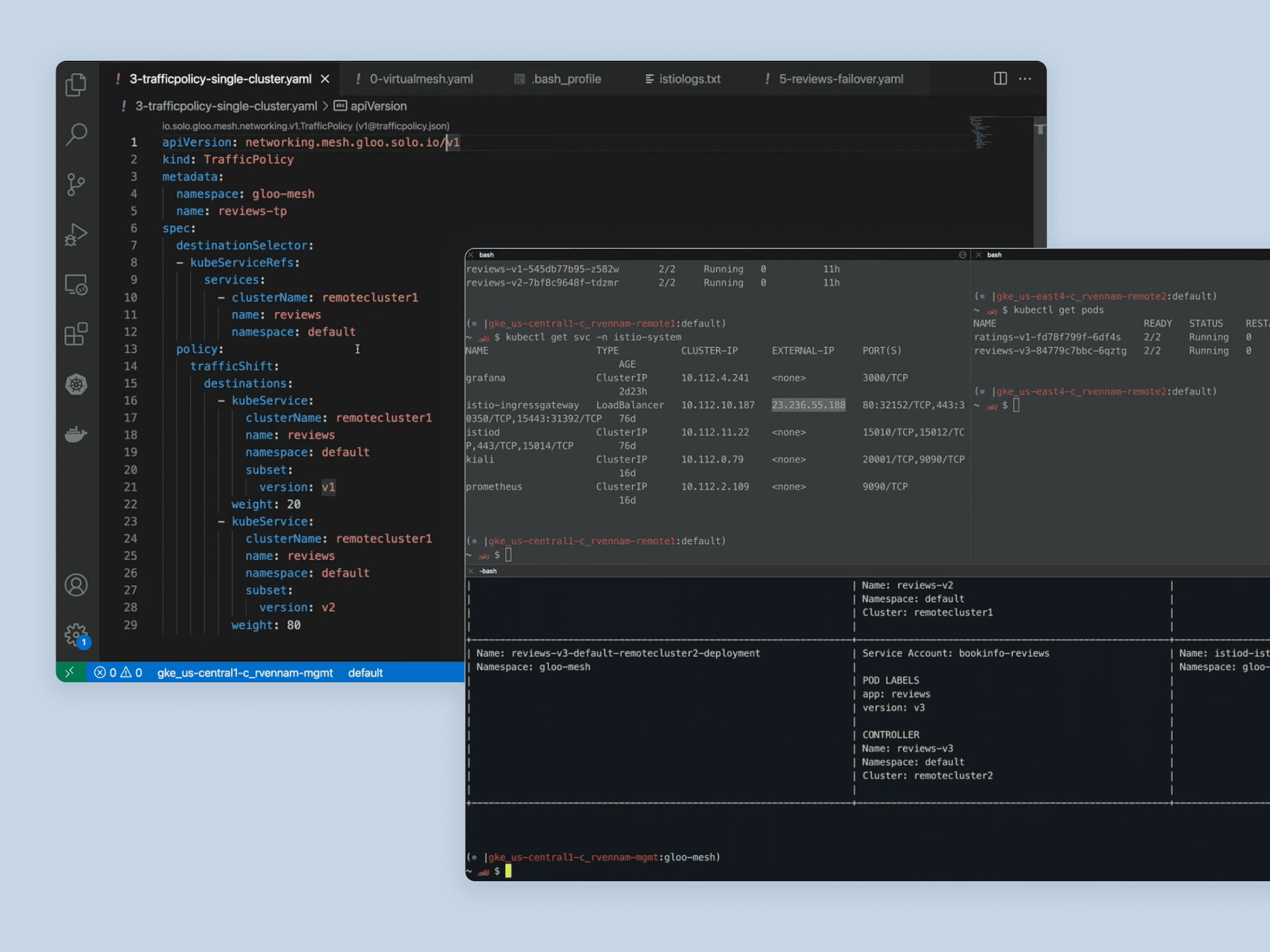Open the Manage gear icon
1270x952 pixels.
pyautogui.click(x=77, y=635)
